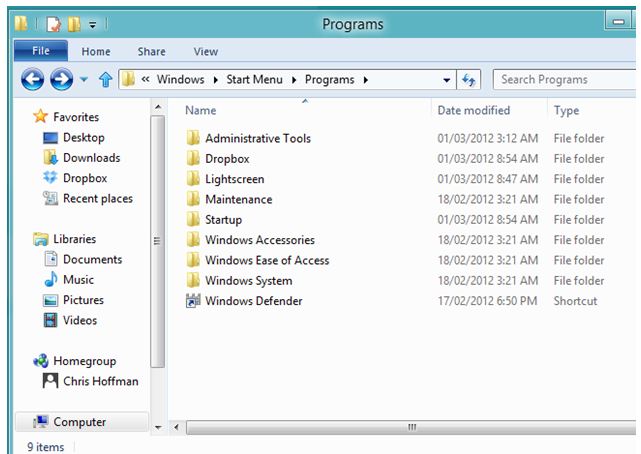Click date 17/02/2012 6:50 PM
Image resolution: width=641 pixels, height=454 pixels.
[x=487, y=301]
